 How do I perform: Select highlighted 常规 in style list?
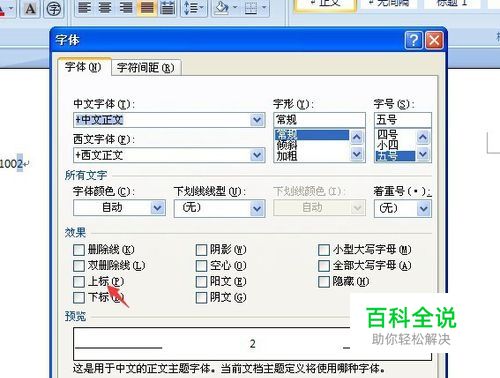tap(312, 135)
